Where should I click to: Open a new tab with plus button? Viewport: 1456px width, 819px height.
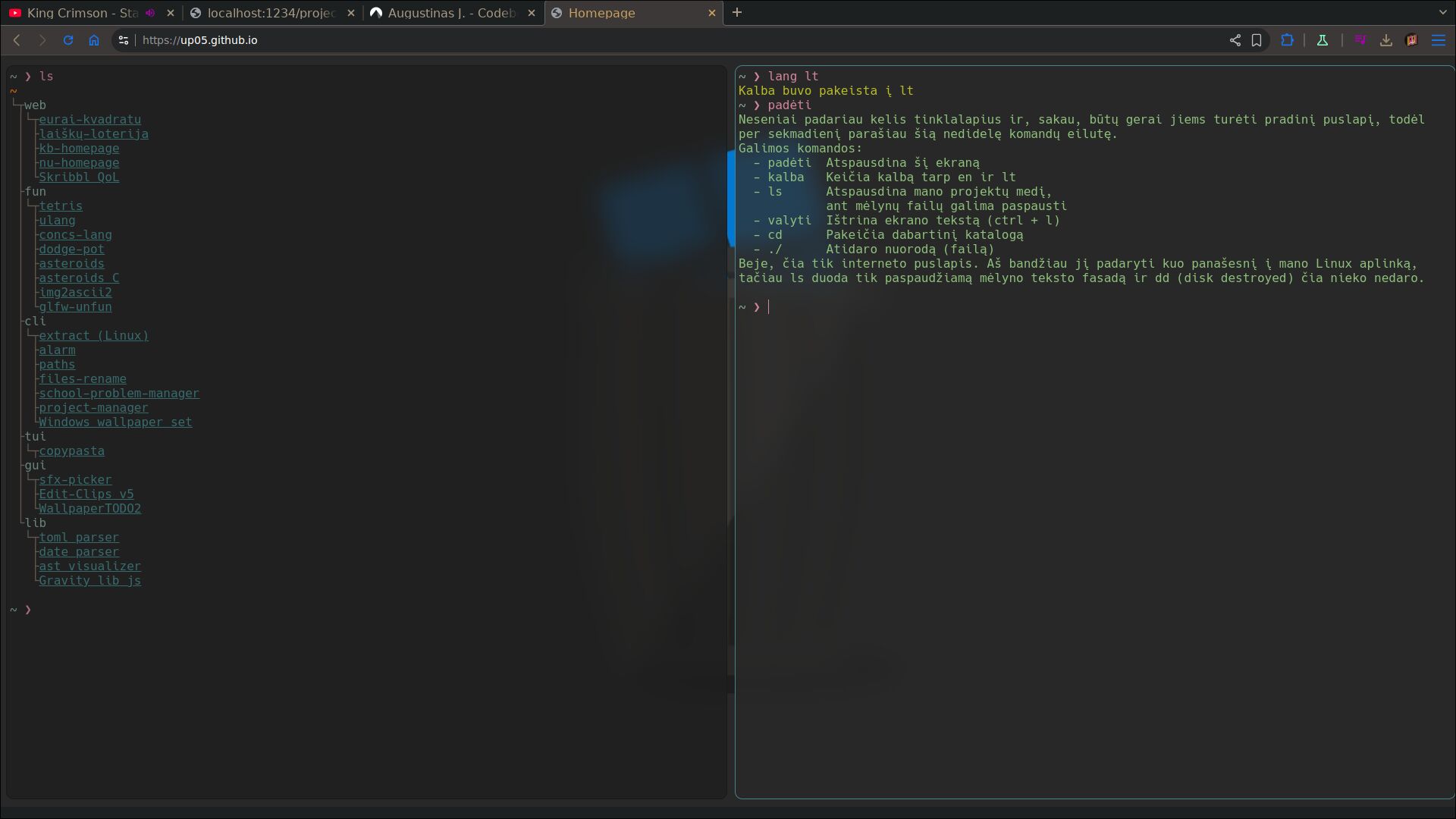click(x=737, y=12)
